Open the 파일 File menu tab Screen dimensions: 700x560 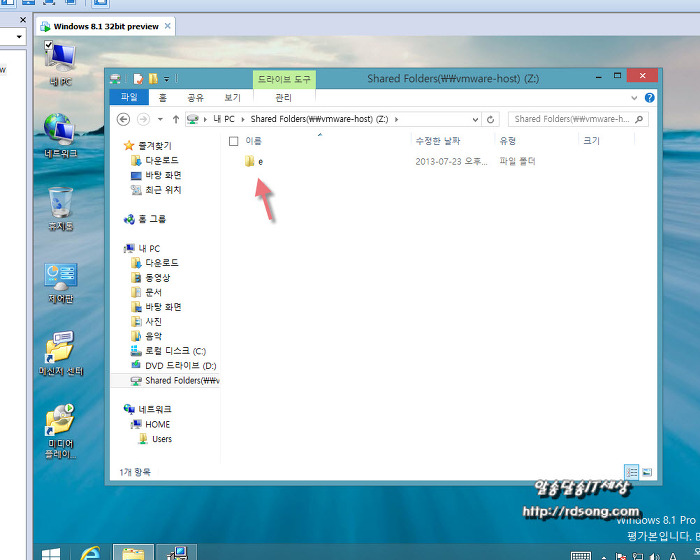pyautogui.click(x=129, y=98)
